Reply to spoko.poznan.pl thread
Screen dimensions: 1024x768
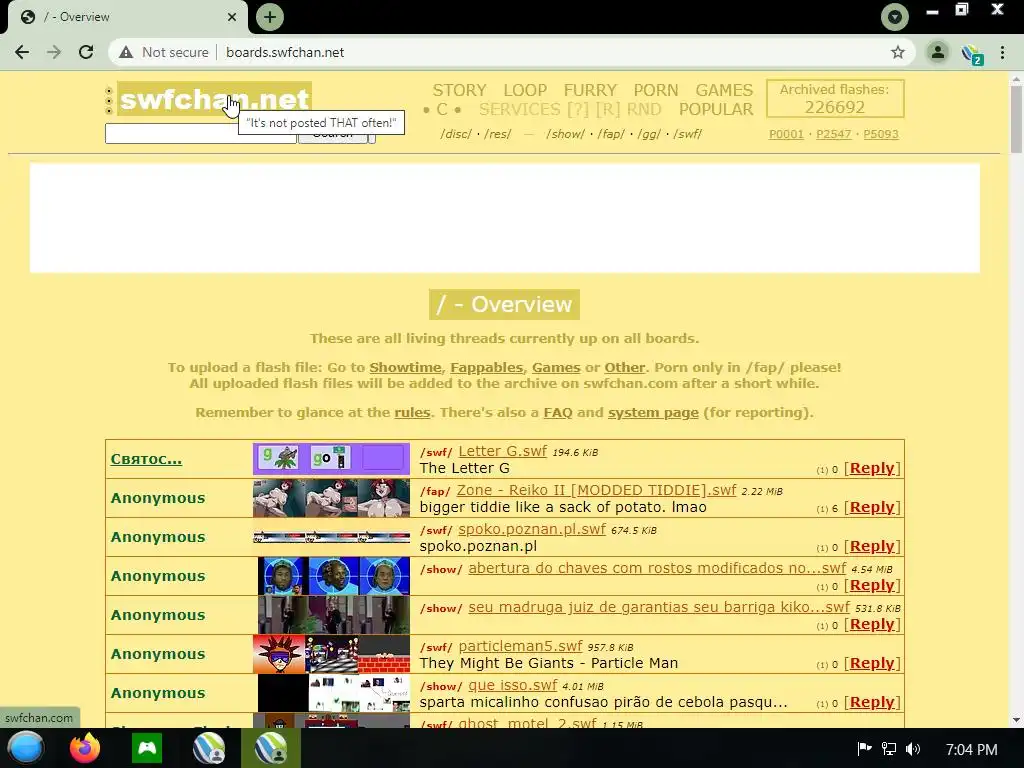click(872, 546)
